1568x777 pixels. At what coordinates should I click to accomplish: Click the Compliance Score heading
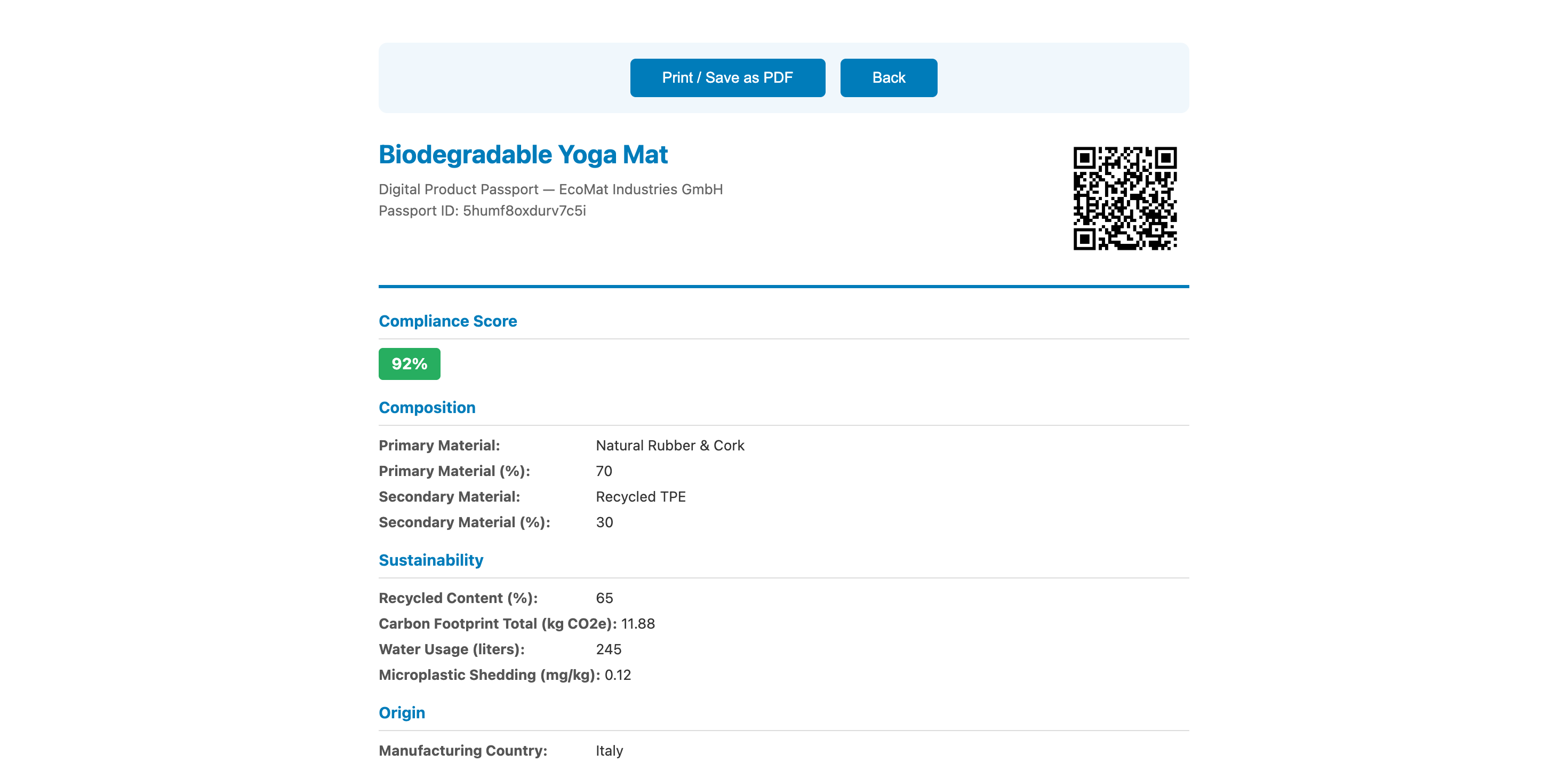(x=447, y=321)
